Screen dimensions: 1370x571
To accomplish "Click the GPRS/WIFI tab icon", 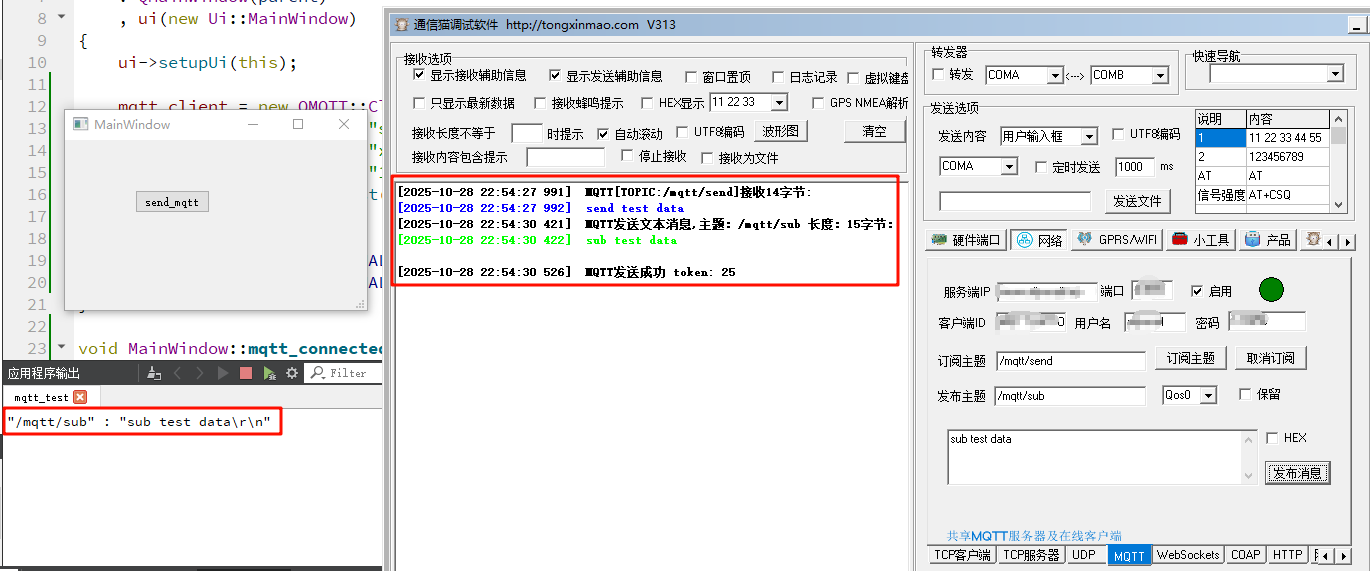I will pyautogui.click(x=1084, y=240).
